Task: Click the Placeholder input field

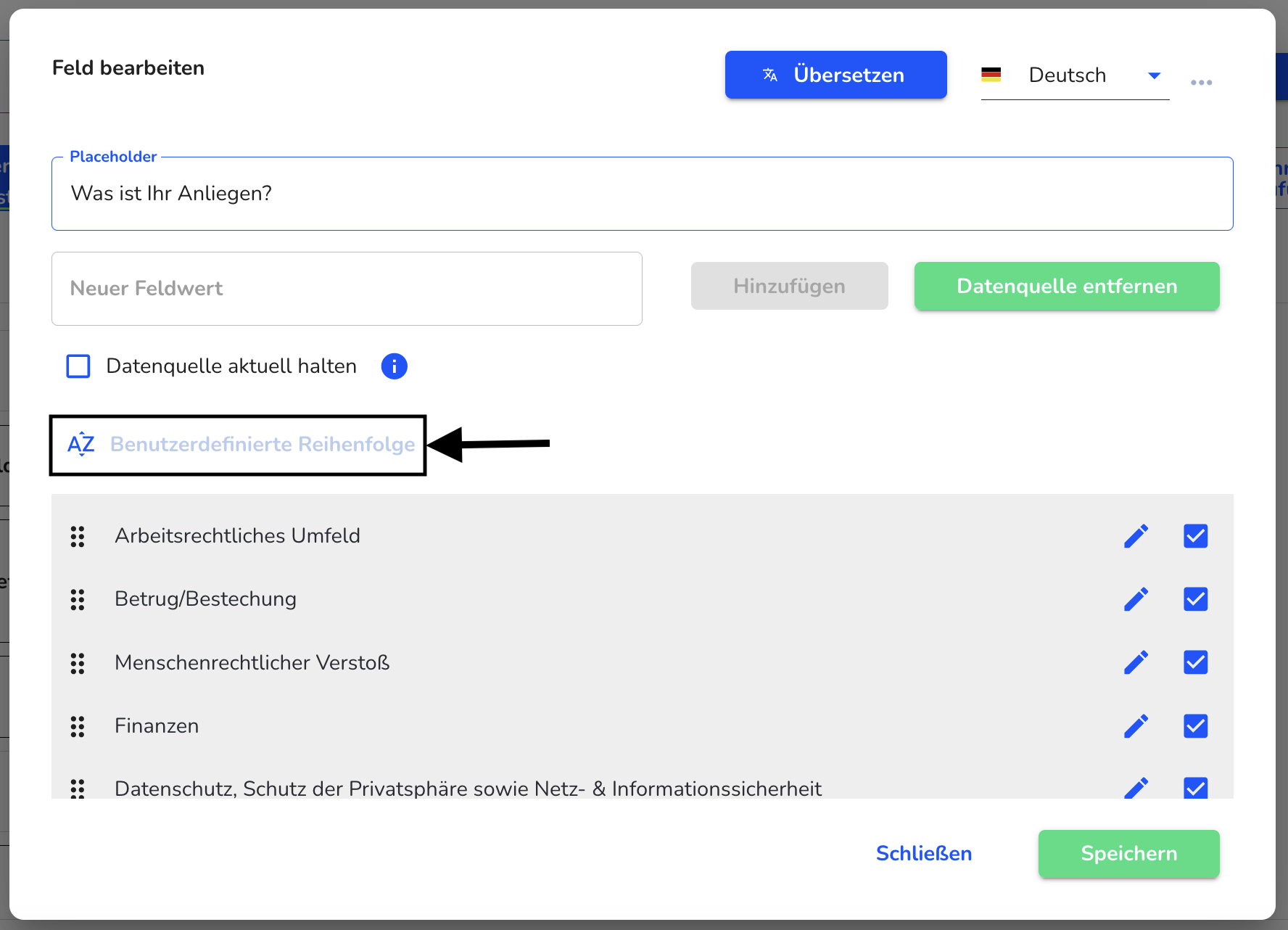Action: tap(642, 194)
